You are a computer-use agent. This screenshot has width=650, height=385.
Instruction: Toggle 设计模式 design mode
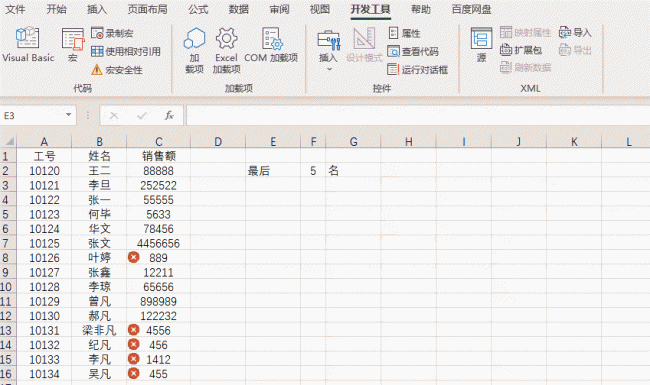click(364, 46)
